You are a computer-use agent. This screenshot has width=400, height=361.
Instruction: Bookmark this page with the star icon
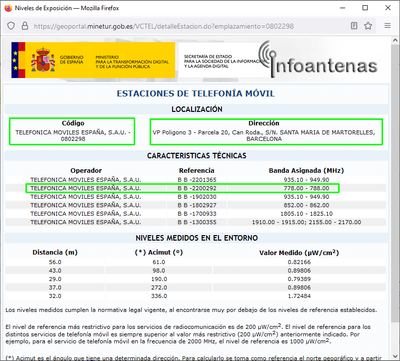click(368, 26)
